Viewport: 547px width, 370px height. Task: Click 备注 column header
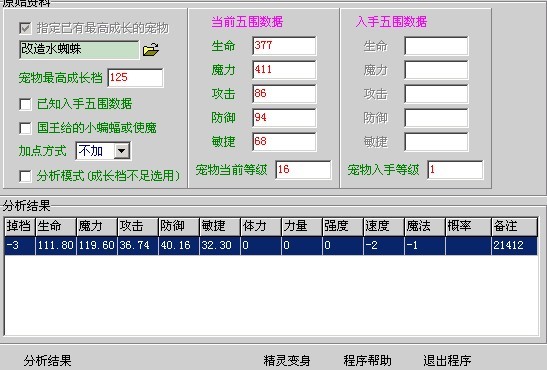point(514,227)
